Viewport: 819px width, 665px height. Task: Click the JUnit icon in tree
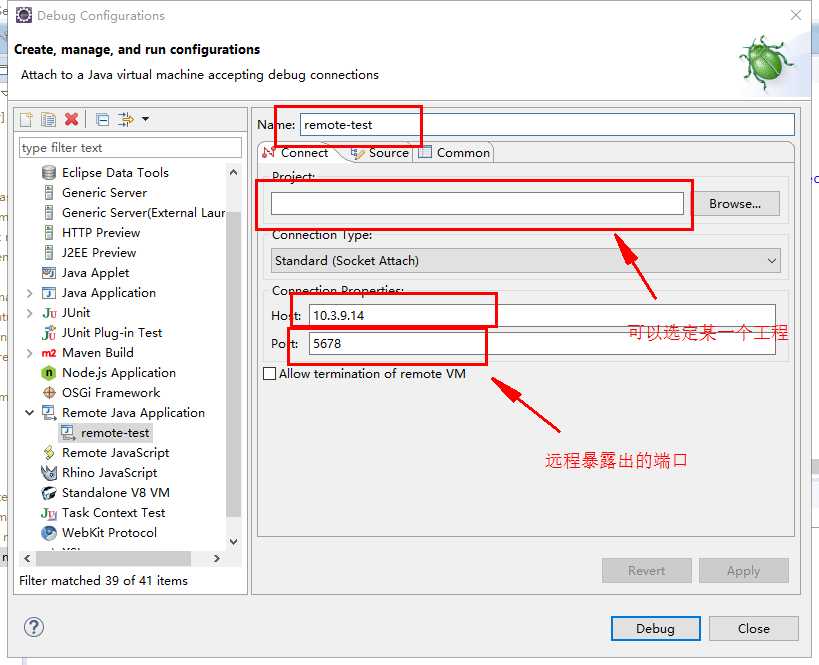click(x=49, y=313)
